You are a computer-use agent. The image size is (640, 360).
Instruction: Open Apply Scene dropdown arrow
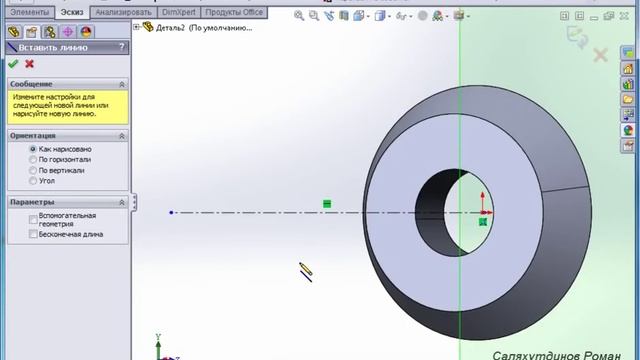pos(447,16)
